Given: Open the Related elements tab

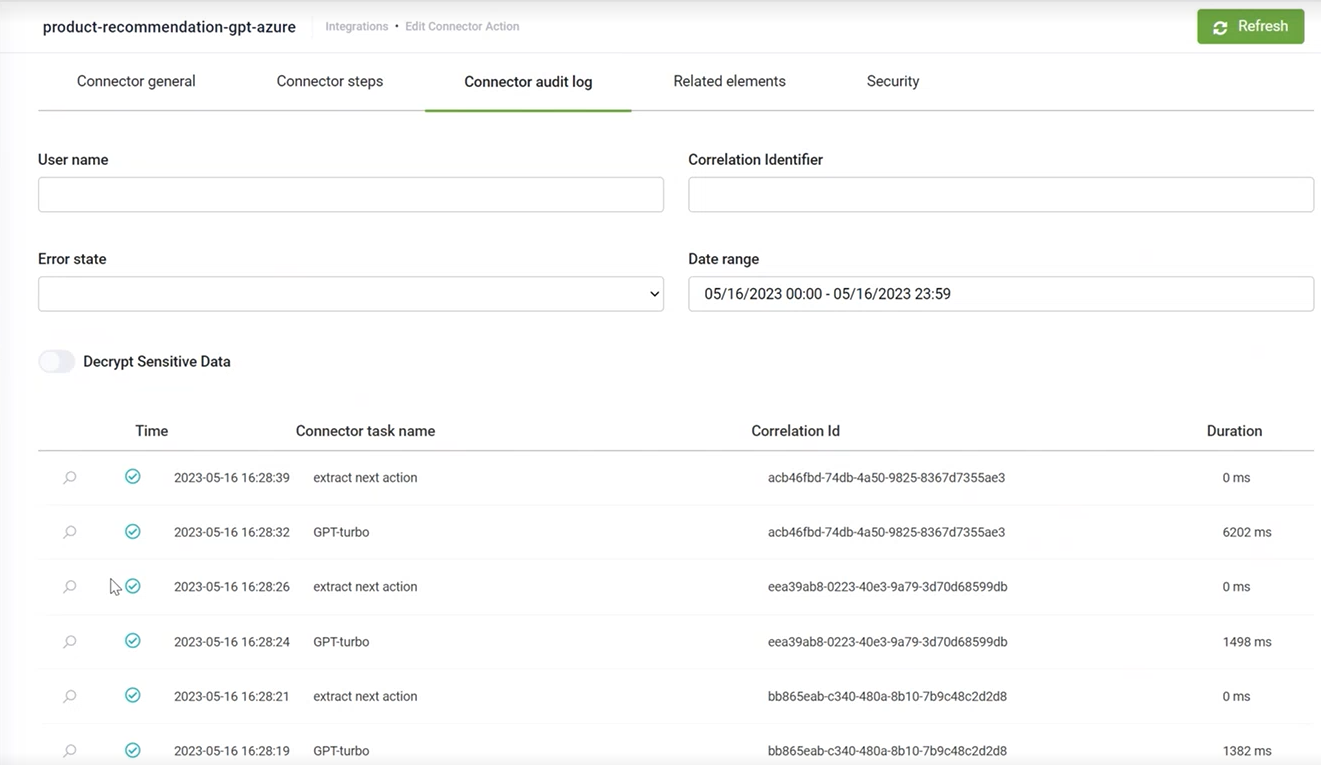Looking at the screenshot, I should pyautogui.click(x=729, y=81).
